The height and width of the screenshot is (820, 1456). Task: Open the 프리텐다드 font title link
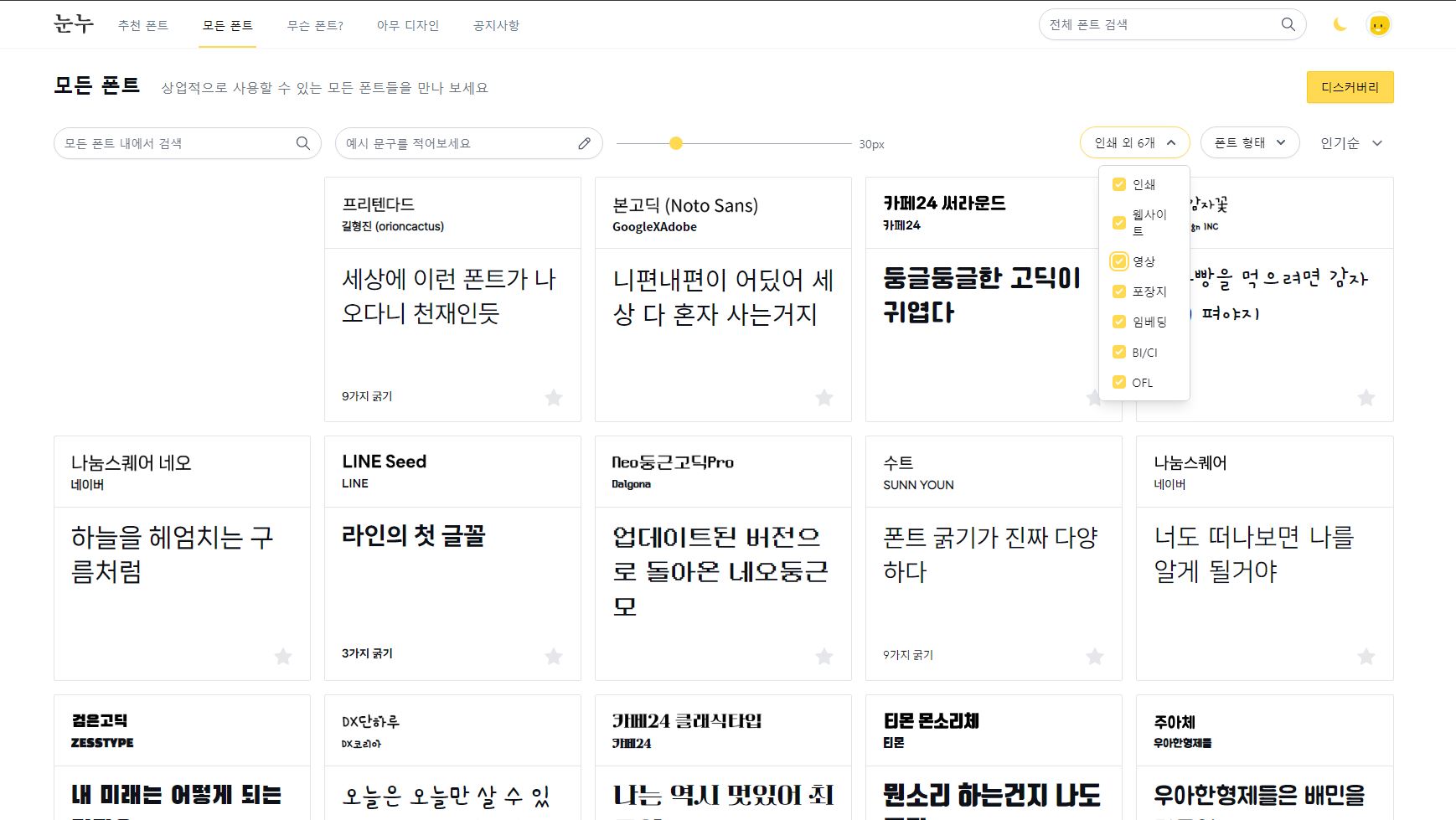pos(378,204)
